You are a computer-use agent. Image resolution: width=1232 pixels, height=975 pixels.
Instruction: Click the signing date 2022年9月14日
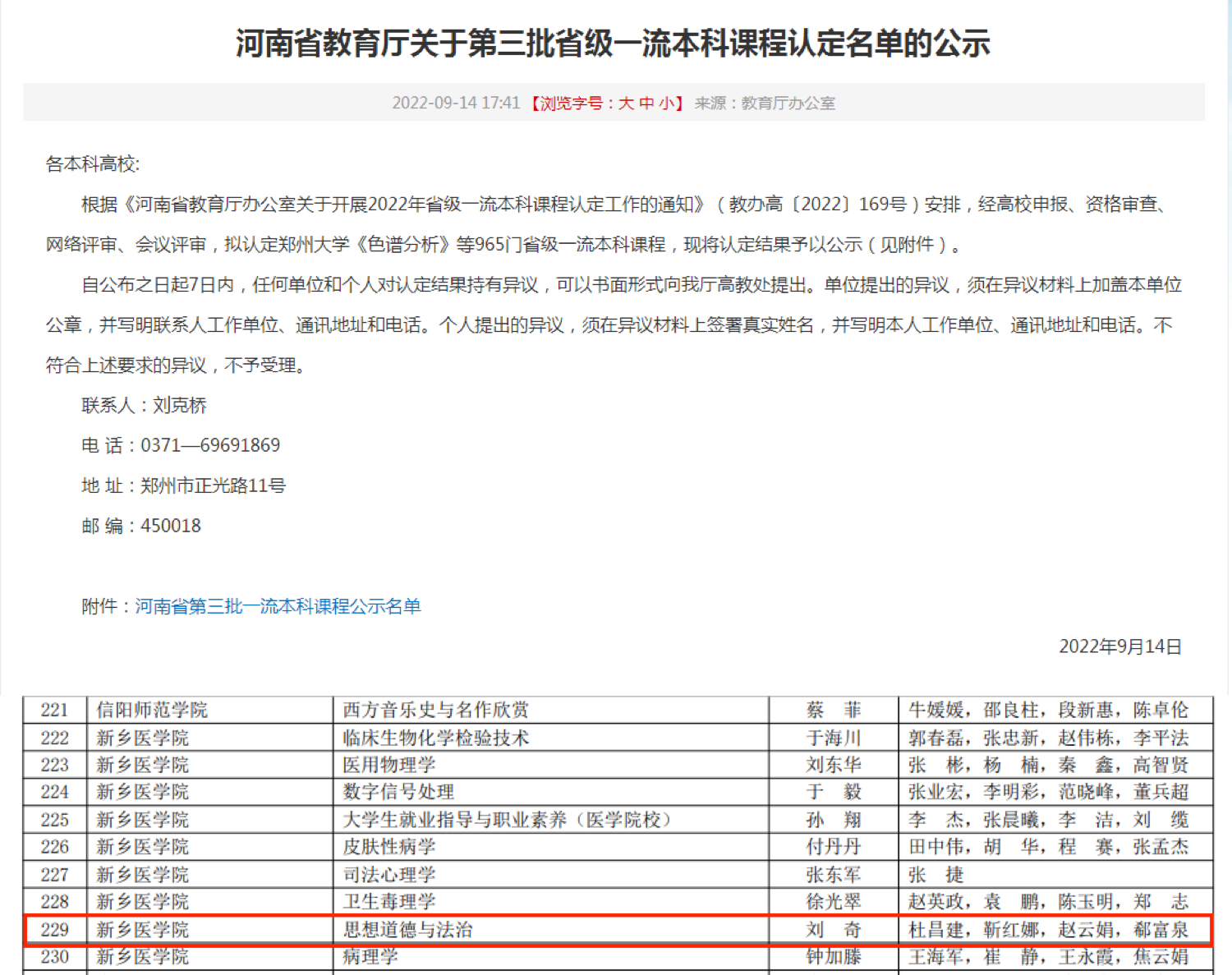[1119, 647]
